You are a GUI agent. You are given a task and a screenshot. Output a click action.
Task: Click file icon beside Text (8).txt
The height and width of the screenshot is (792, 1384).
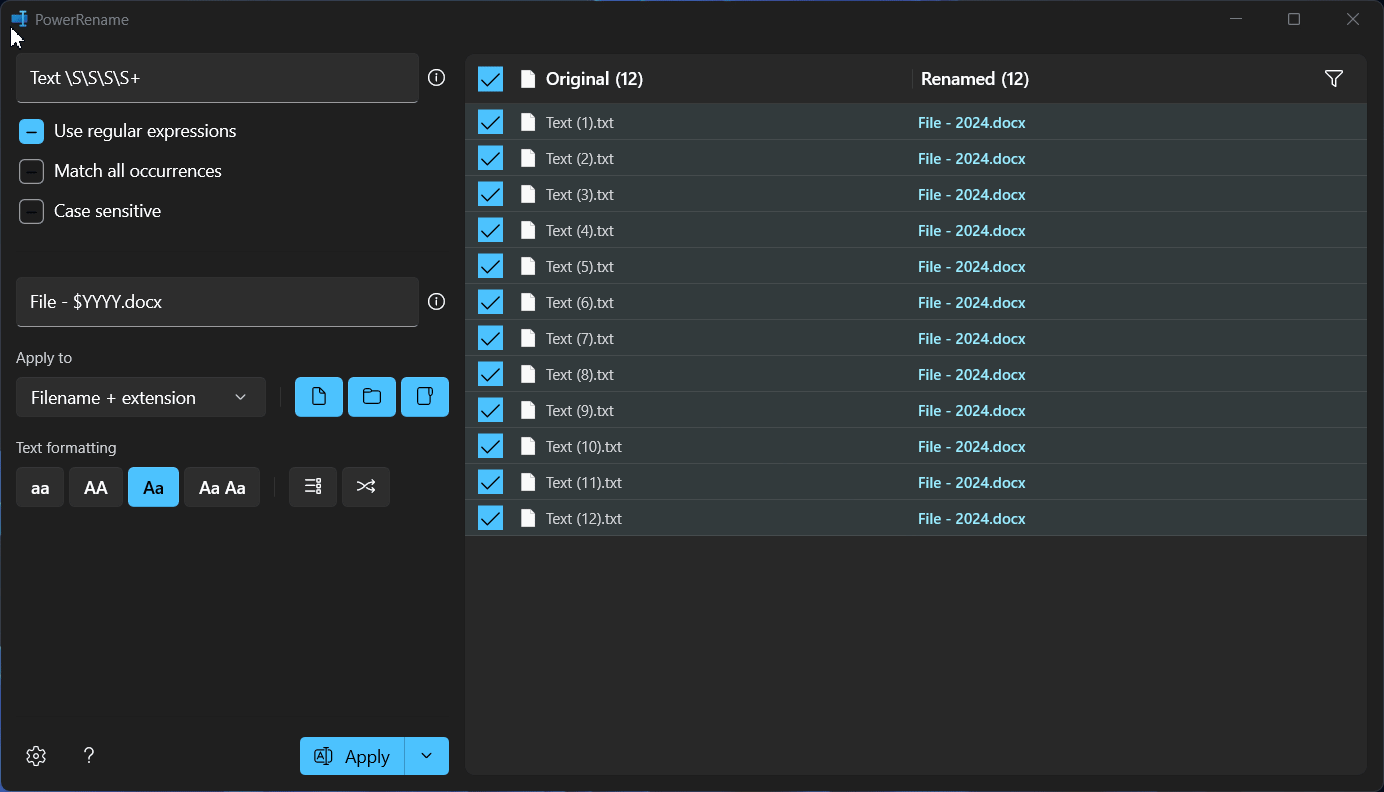click(528, 374)
